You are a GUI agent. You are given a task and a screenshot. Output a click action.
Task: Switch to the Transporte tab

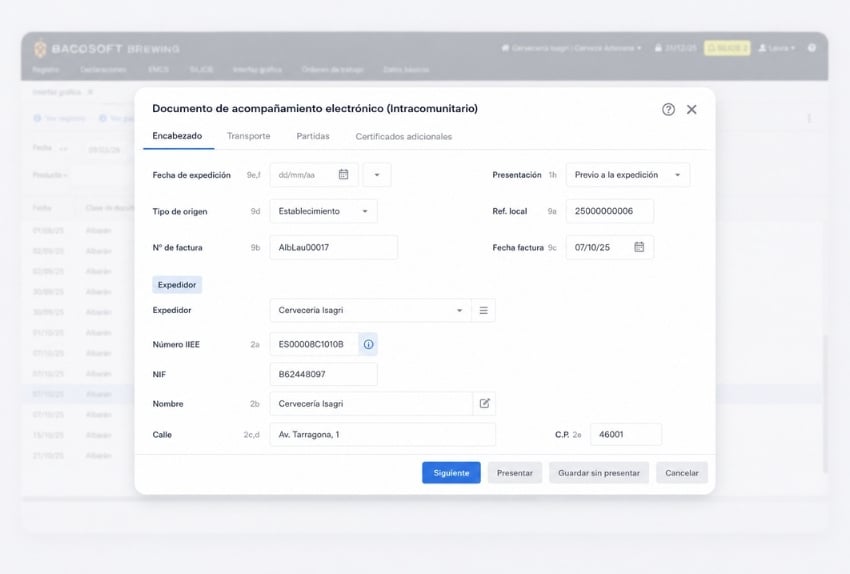pos(248,136)
